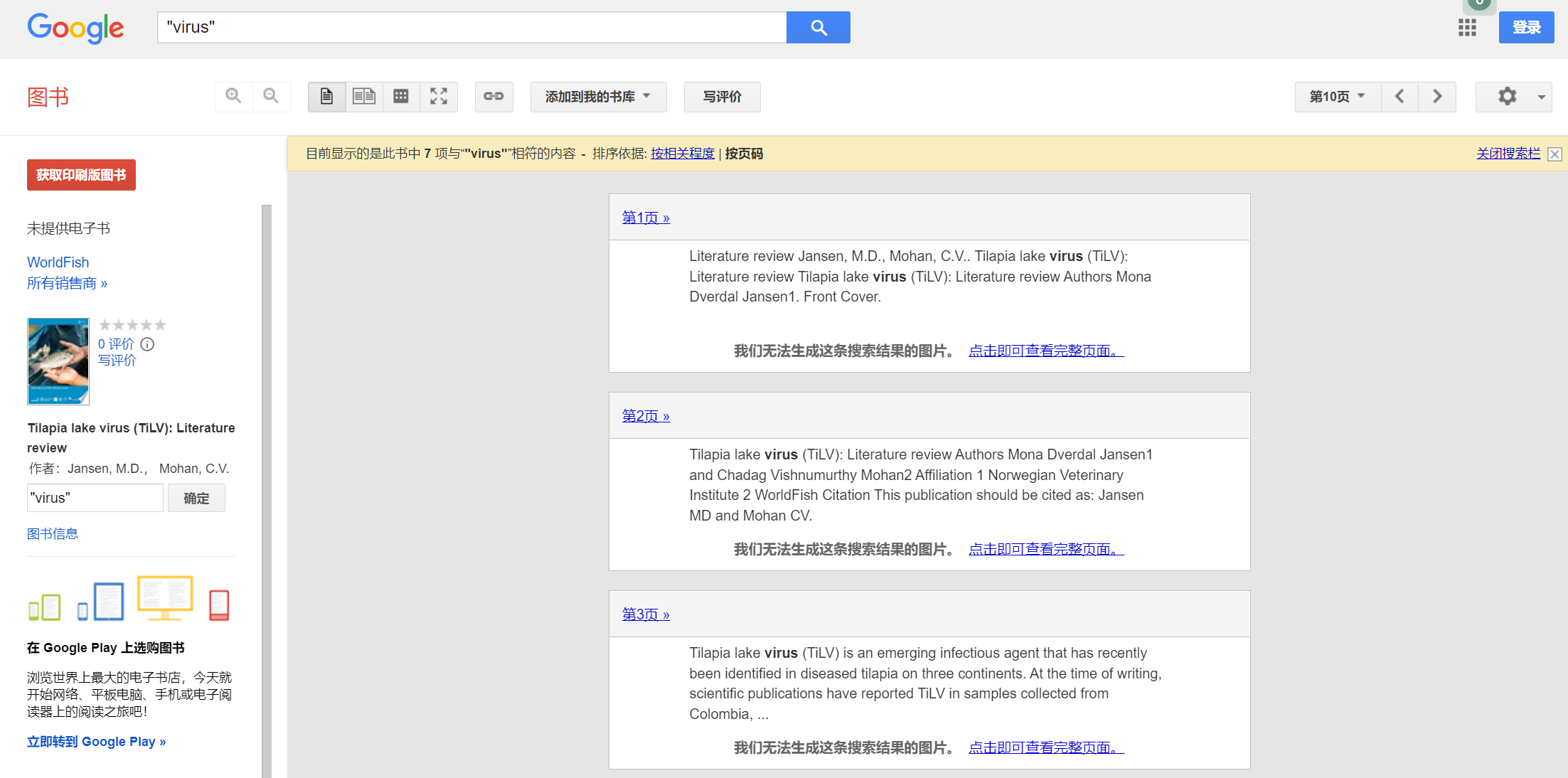Open result 第1页 link
Image resolution: width=1568 pixels, height=778 pixels.
click(646, 218)
